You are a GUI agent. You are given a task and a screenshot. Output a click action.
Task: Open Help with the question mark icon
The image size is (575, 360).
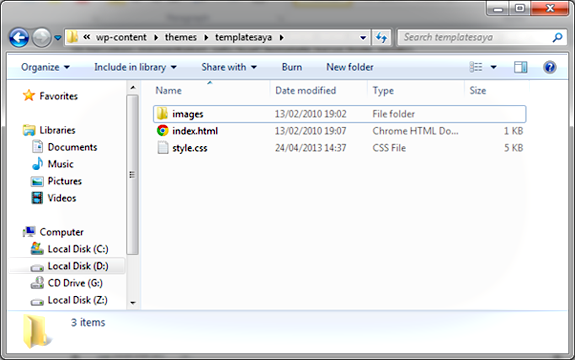click(x=549, y=67)
